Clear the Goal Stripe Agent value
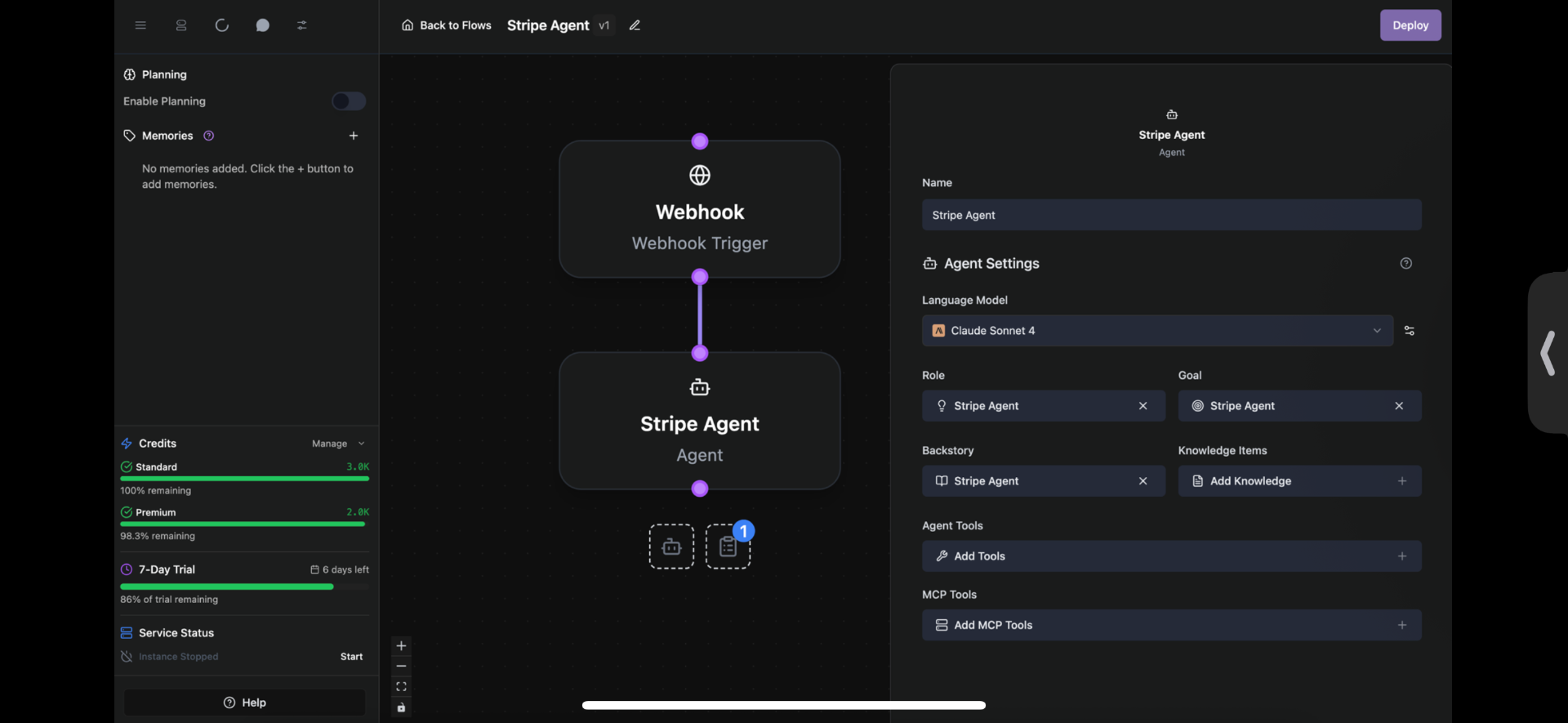1568x723 pixels. click(x=1399, y=406)
